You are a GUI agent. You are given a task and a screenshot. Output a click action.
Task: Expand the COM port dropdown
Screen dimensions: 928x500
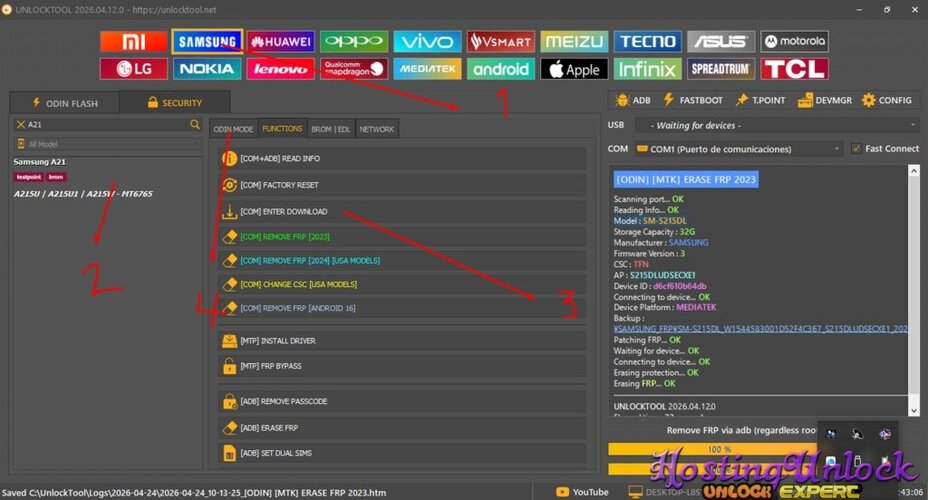(738, 149)
